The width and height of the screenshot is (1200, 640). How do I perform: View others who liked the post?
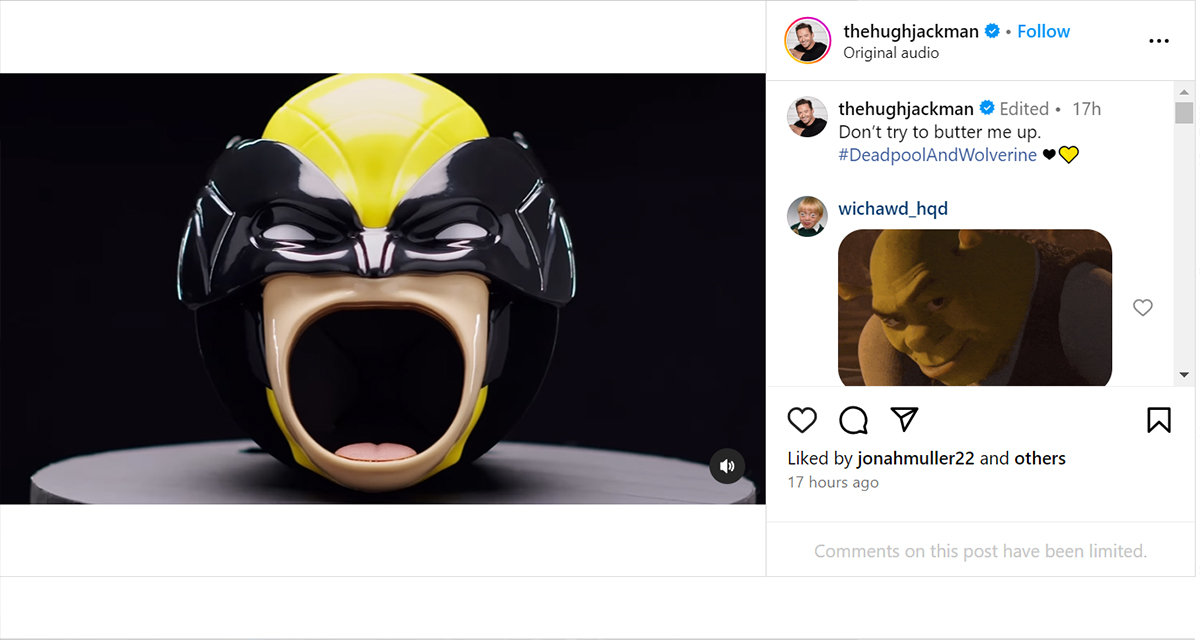click(x=1040, y=459)
